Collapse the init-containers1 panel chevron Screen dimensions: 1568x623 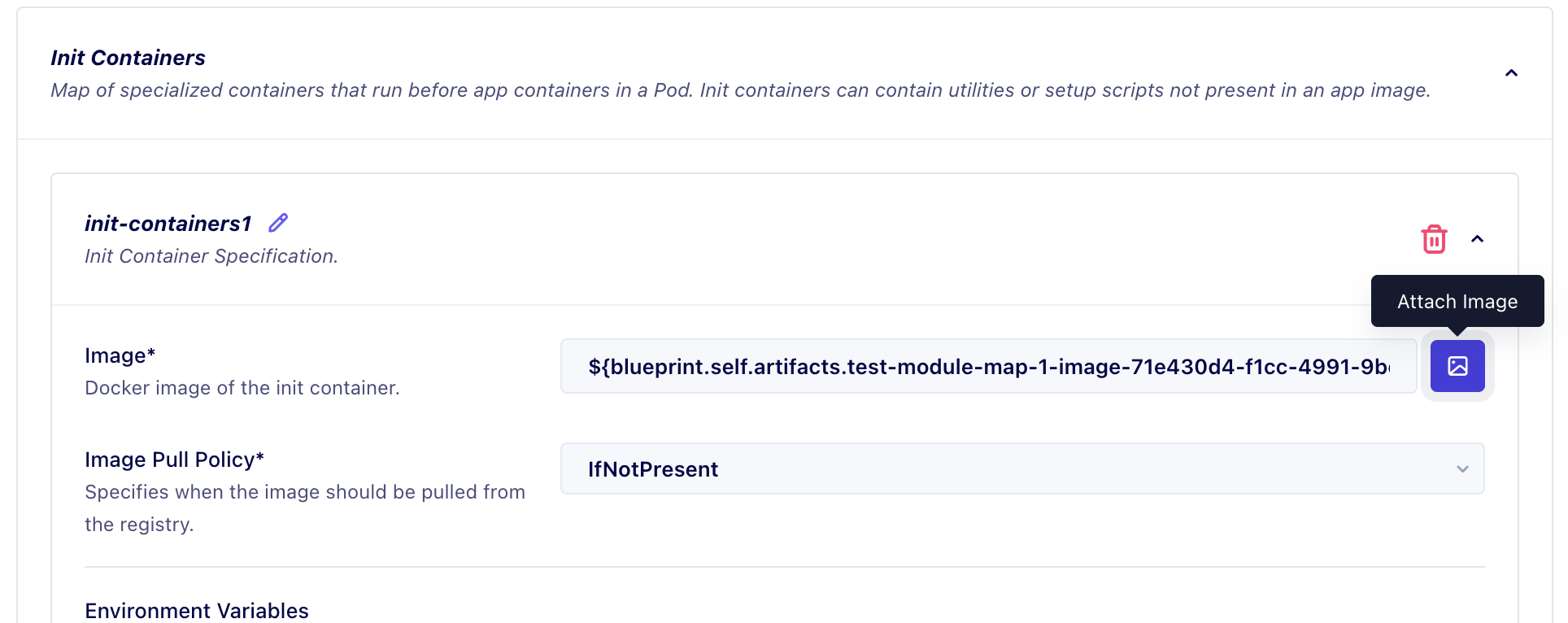pos(1478,239)
